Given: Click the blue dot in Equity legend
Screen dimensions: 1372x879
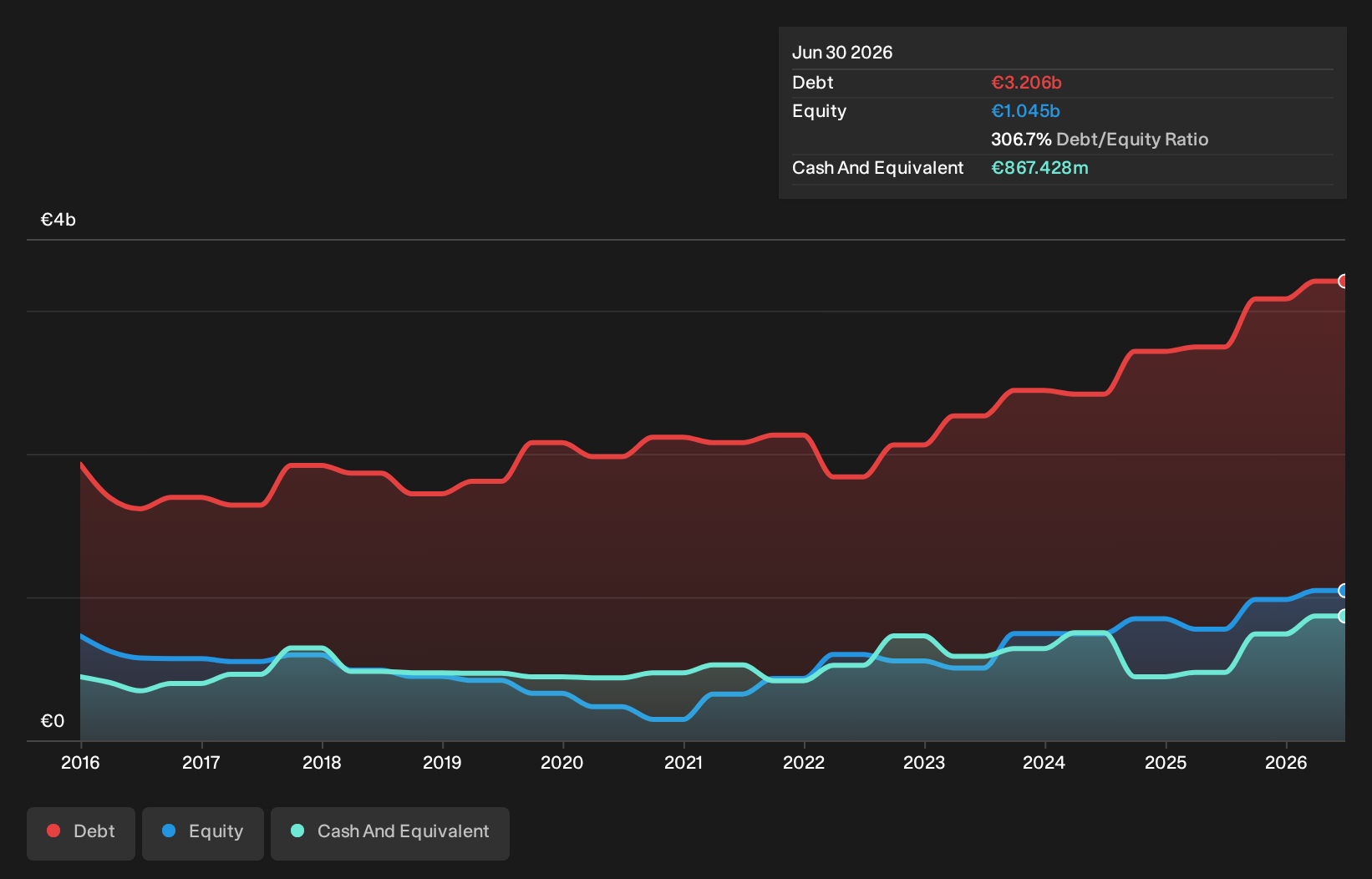Looking at the screenshot, I should click(169, 831).
